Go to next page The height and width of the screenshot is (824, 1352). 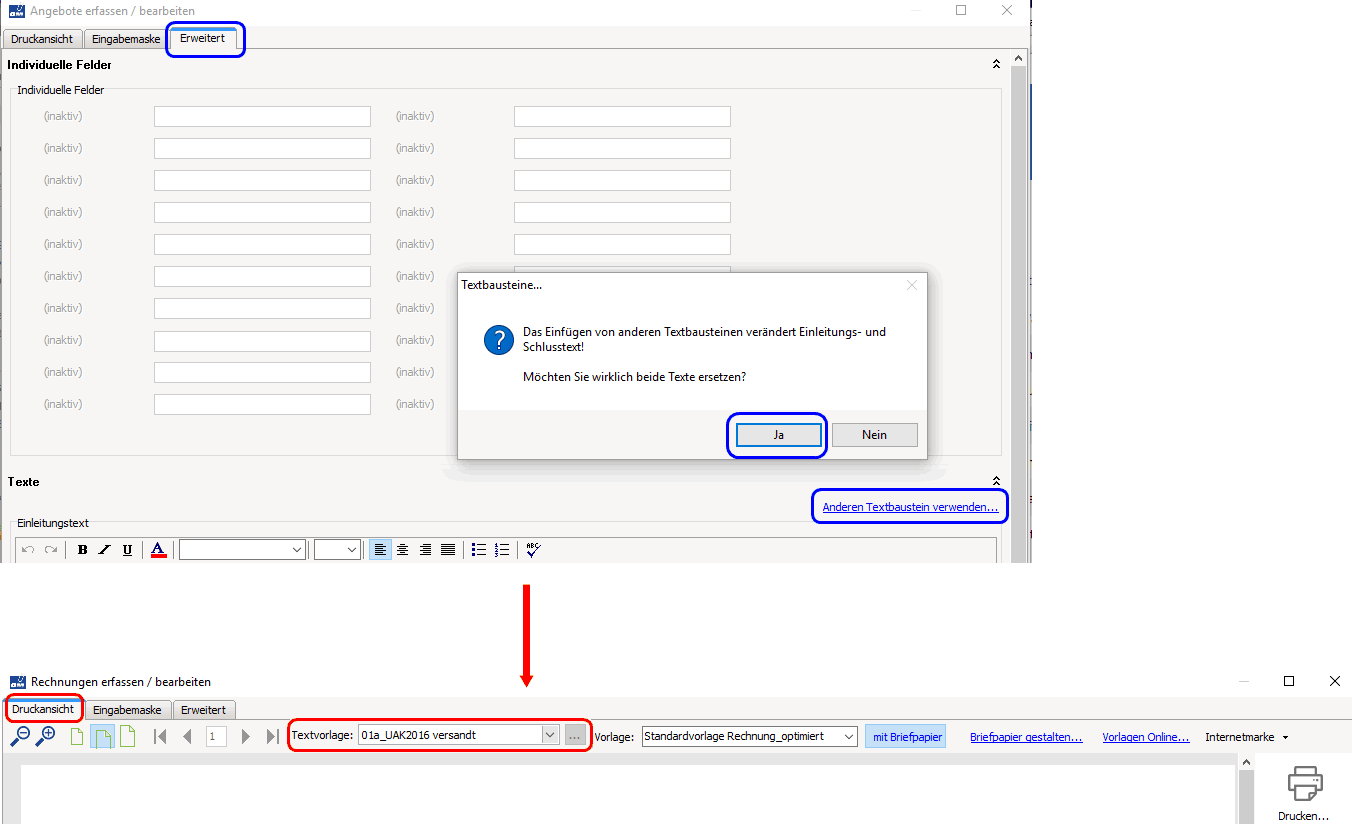coord(246,736)
